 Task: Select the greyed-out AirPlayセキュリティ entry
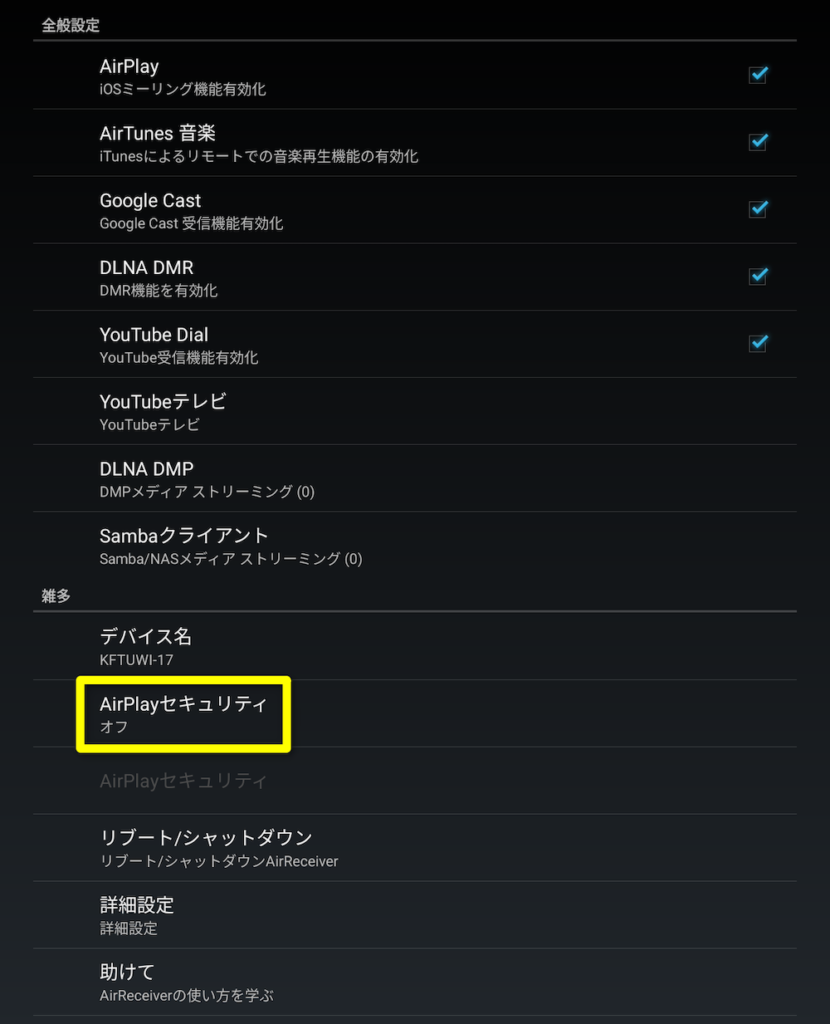coord(415,781)
